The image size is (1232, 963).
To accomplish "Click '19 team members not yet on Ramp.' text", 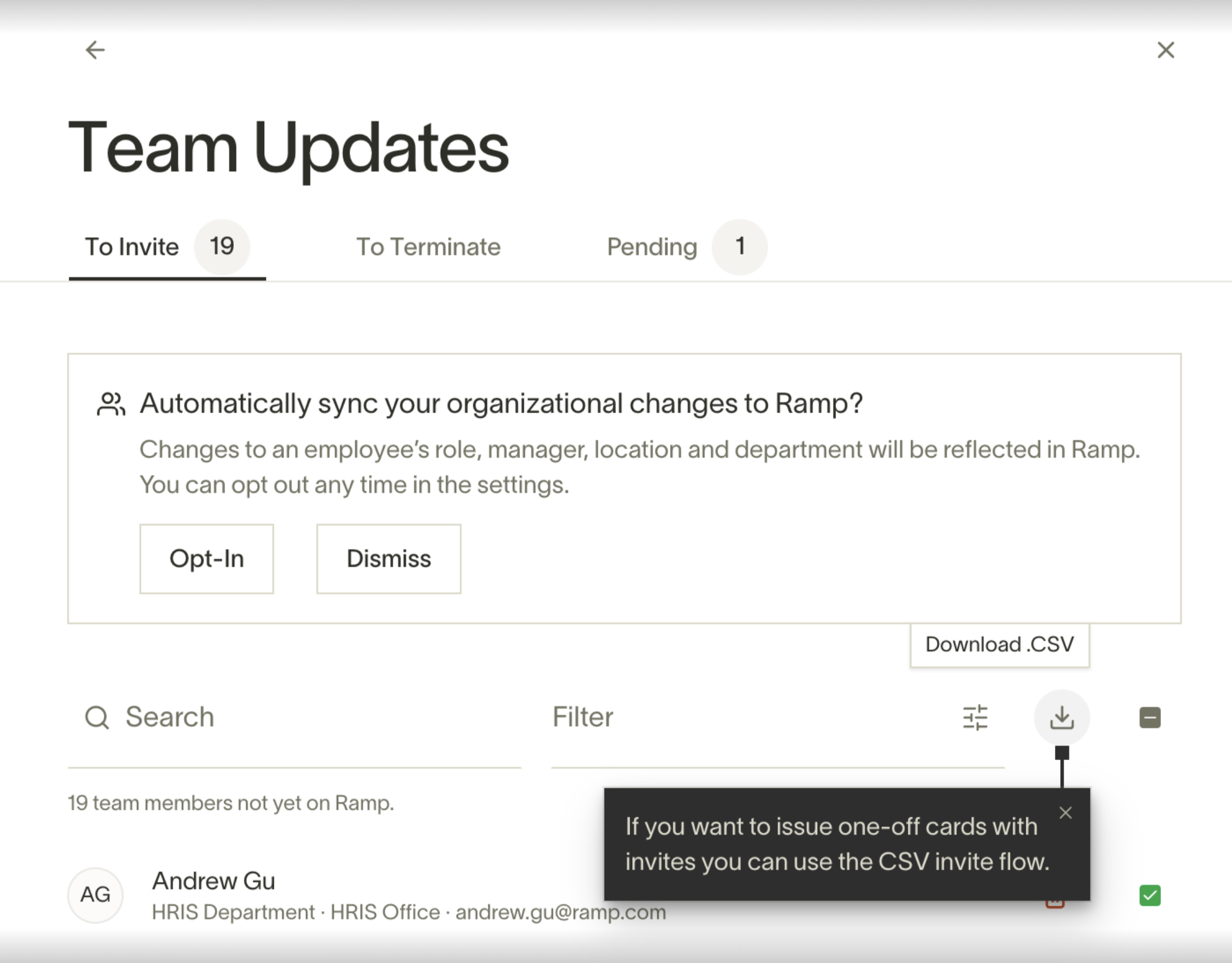I will point(231,803).
